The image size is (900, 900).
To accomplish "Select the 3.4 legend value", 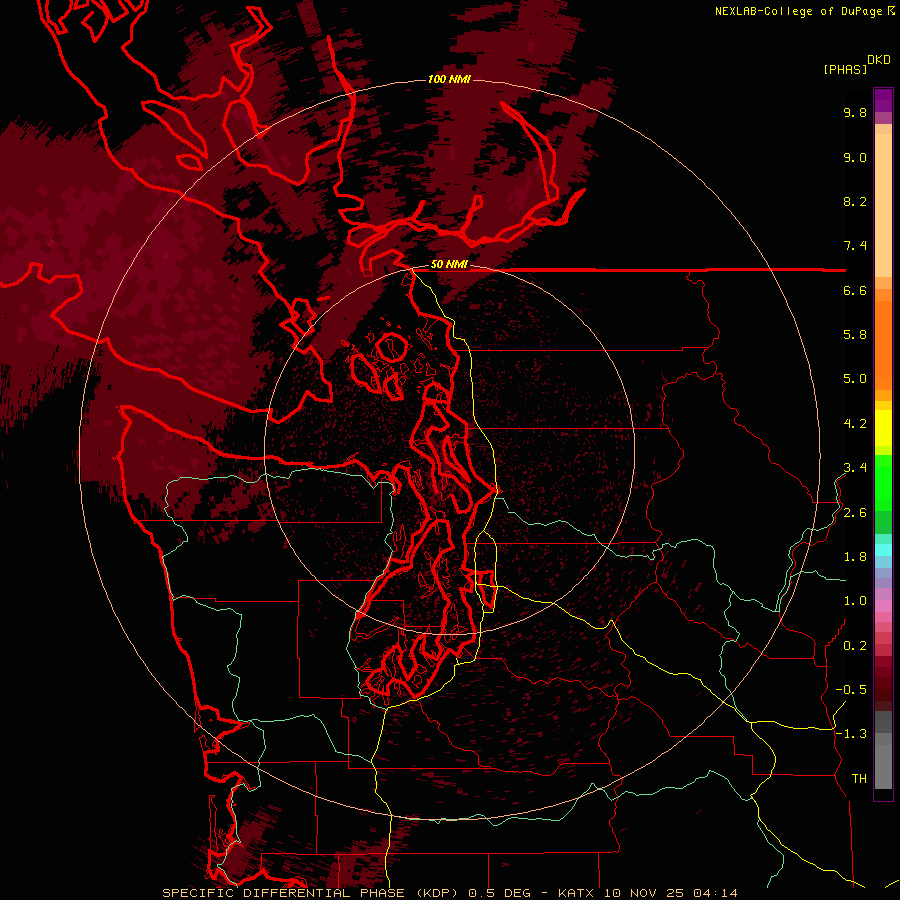I will (x=855, y=468).
